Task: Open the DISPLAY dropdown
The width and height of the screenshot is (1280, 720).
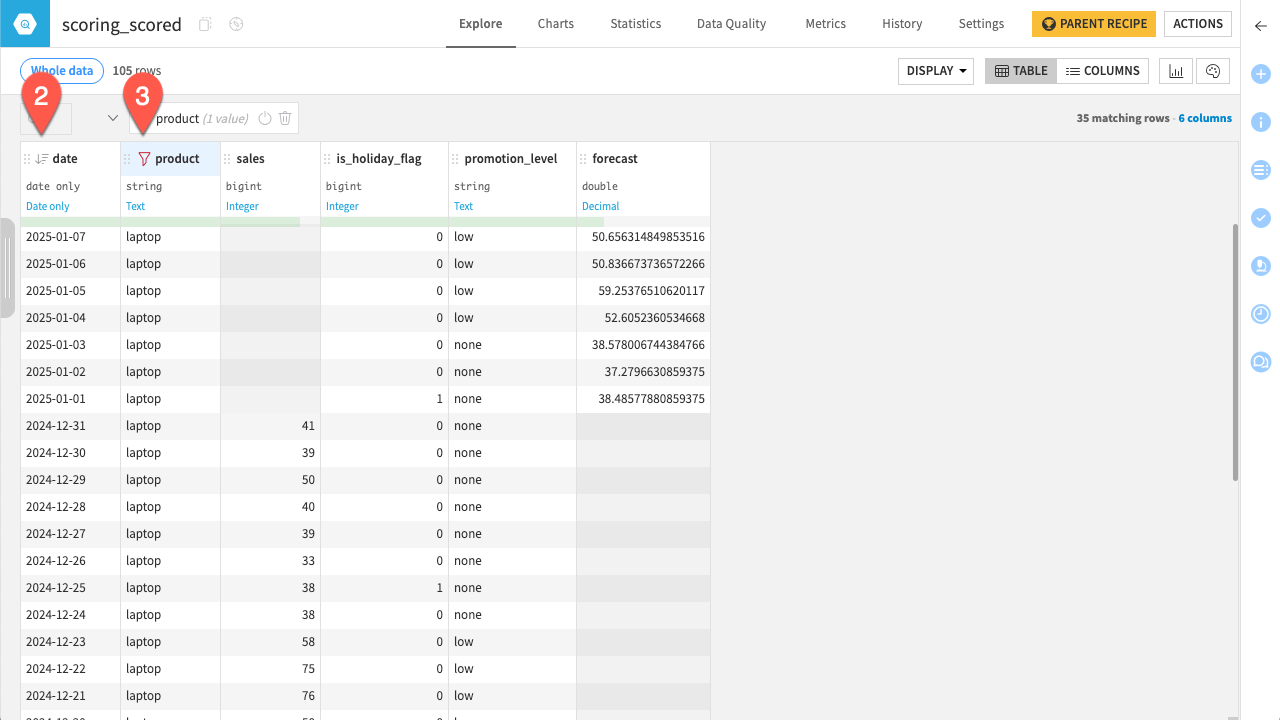Action: pos(935,71)
